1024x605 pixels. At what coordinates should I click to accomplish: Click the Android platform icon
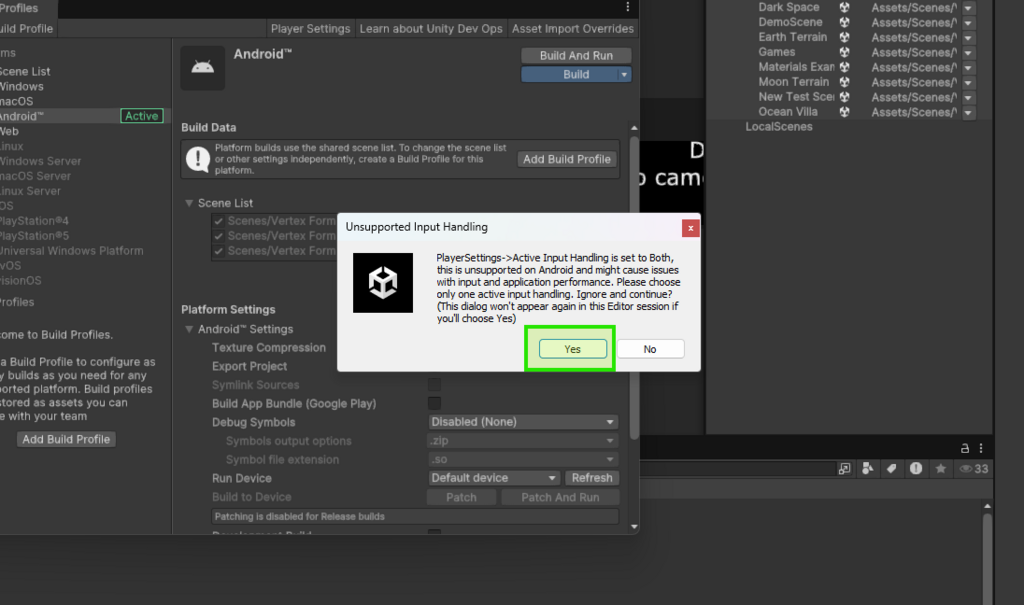point(202,67)
